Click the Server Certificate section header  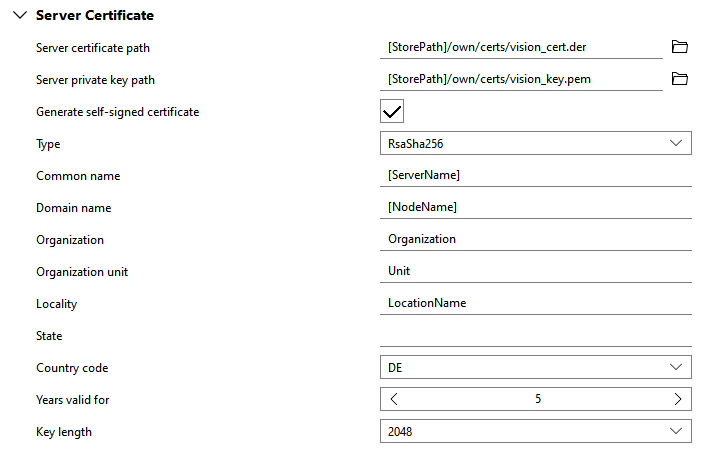[94, 16]
